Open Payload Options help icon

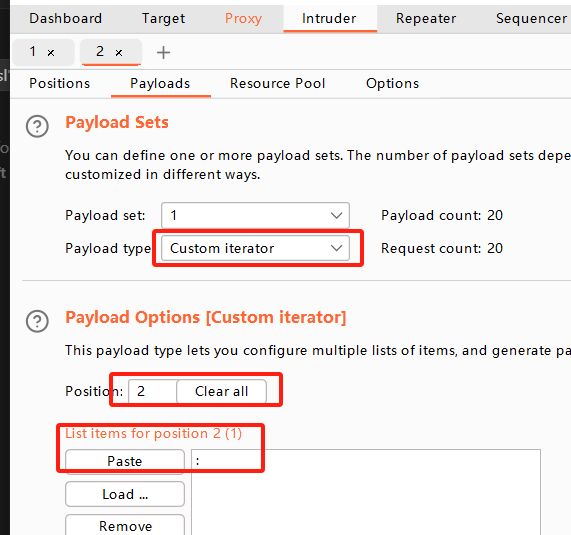point(37,321)
